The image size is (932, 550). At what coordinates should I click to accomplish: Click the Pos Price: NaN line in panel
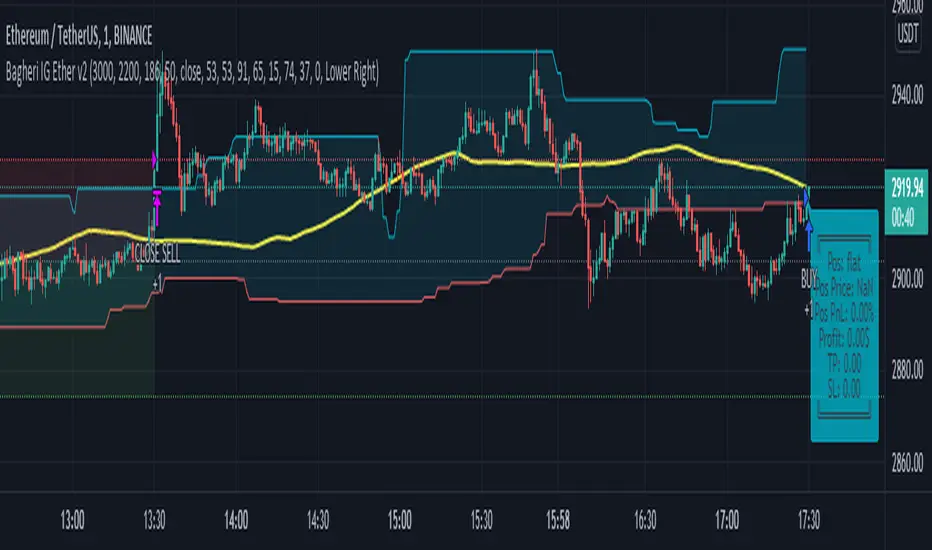[844, 288]
